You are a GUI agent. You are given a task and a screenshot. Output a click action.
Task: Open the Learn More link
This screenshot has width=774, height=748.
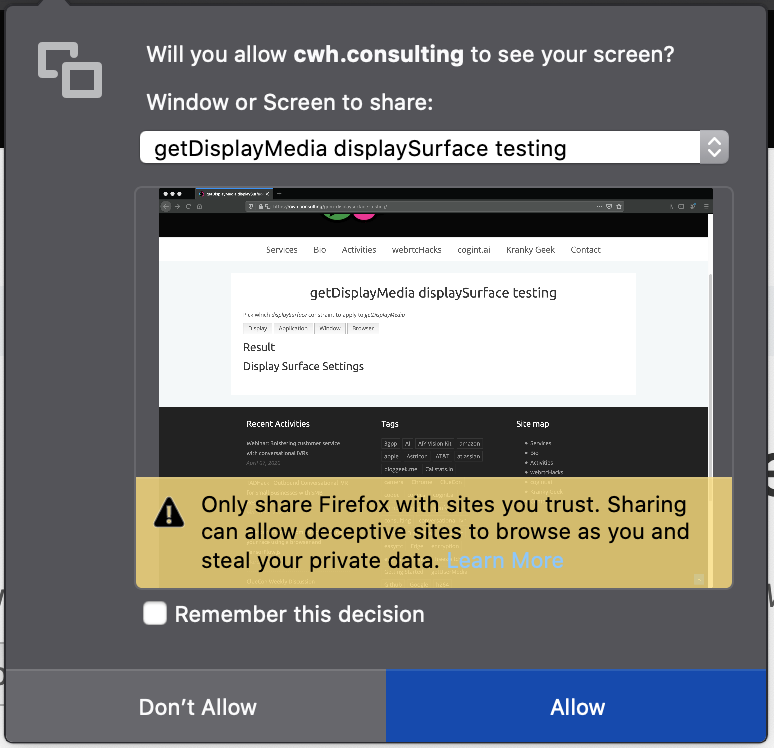click(504, 560)
